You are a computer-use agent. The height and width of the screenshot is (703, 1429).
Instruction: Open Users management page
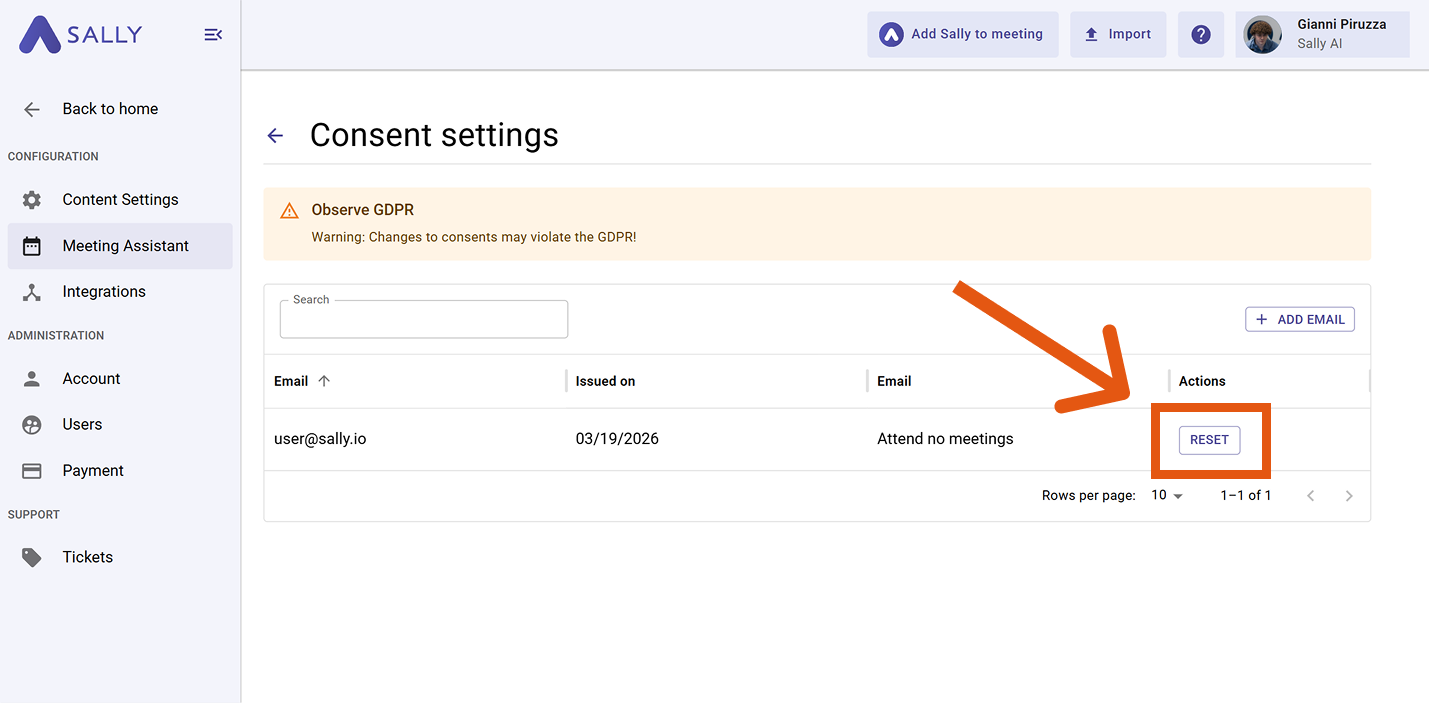coord(82,425)
